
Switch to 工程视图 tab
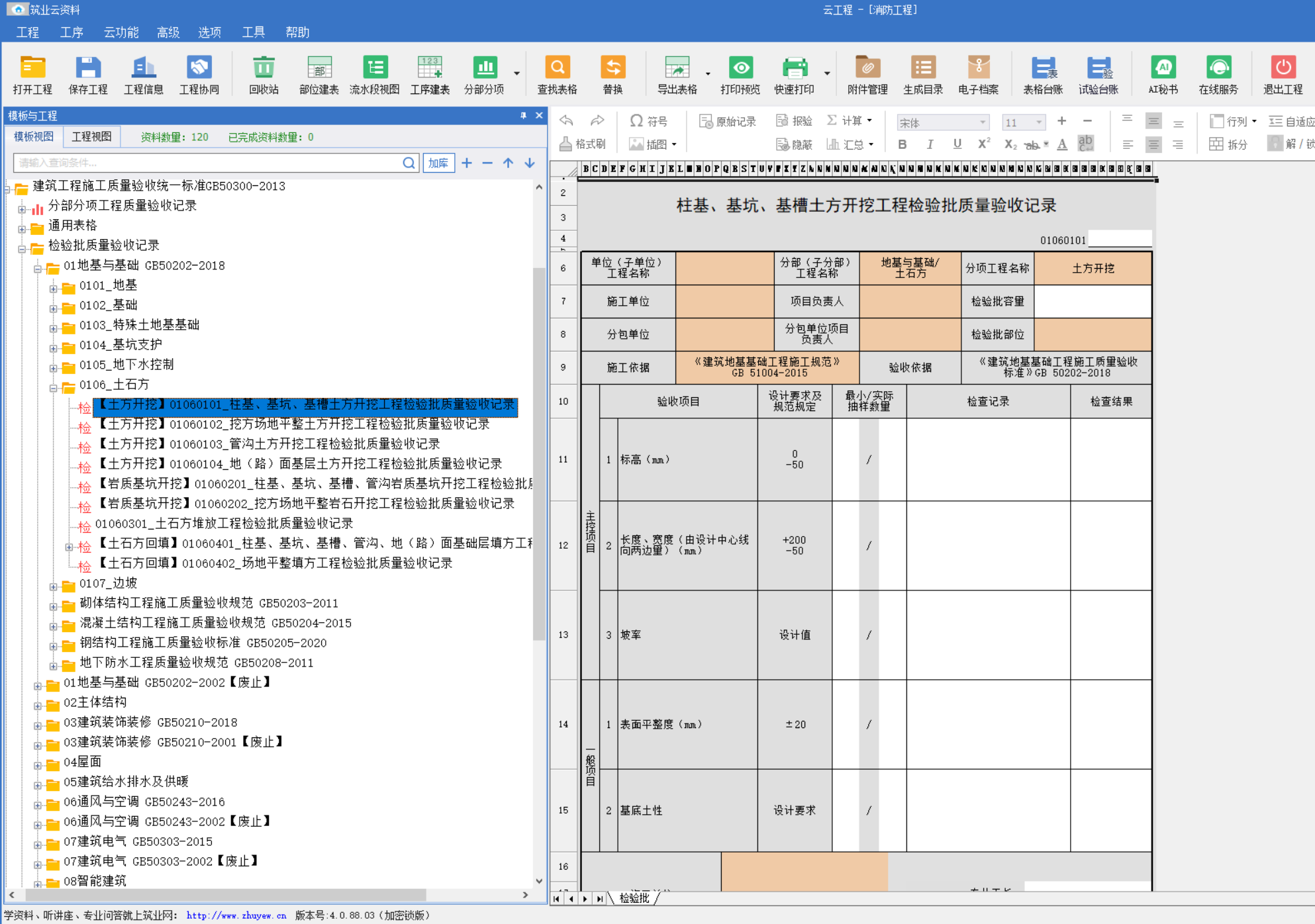click(91, 137)
